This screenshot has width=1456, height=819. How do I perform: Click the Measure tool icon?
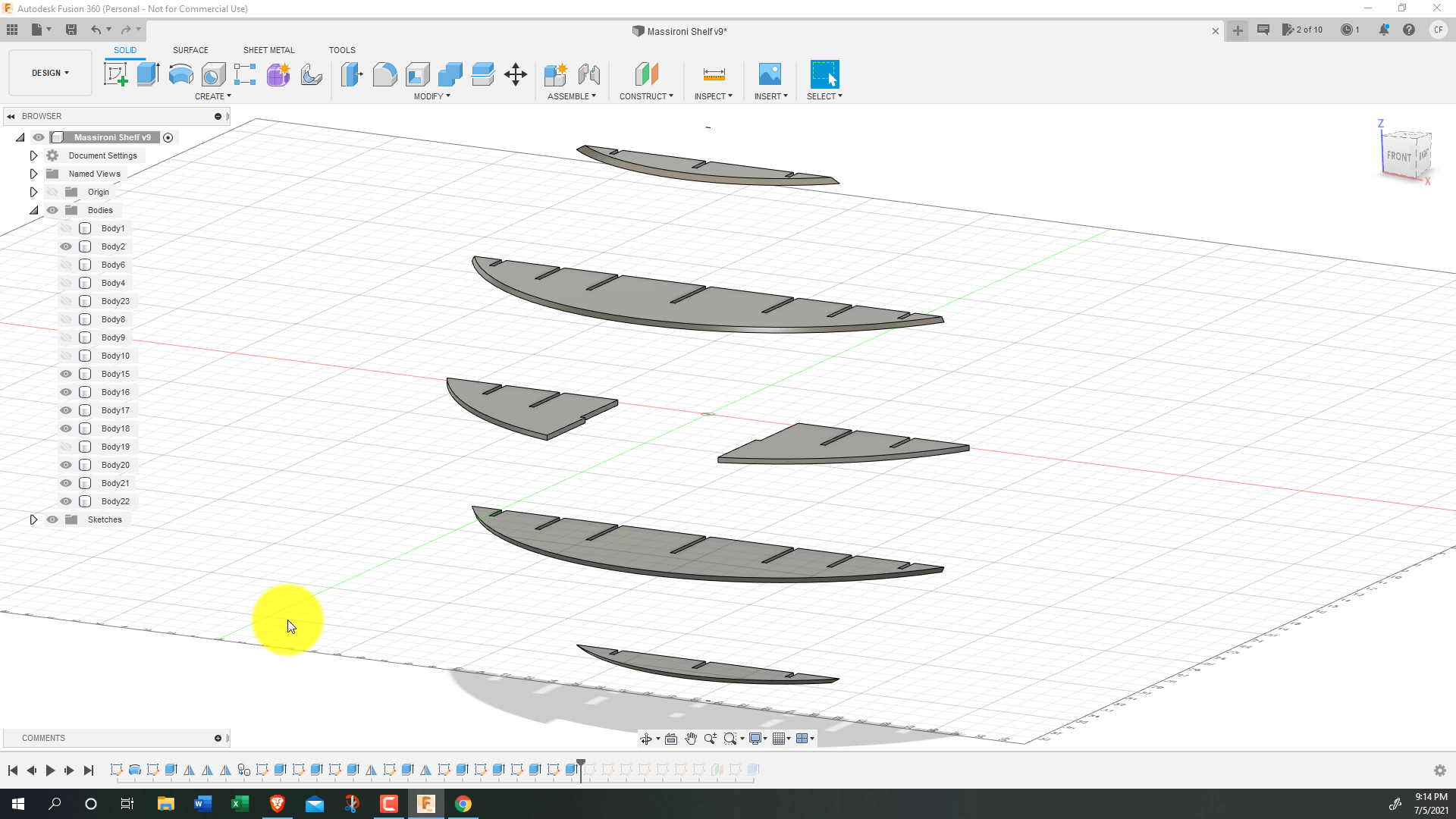(x=714, y=74)
